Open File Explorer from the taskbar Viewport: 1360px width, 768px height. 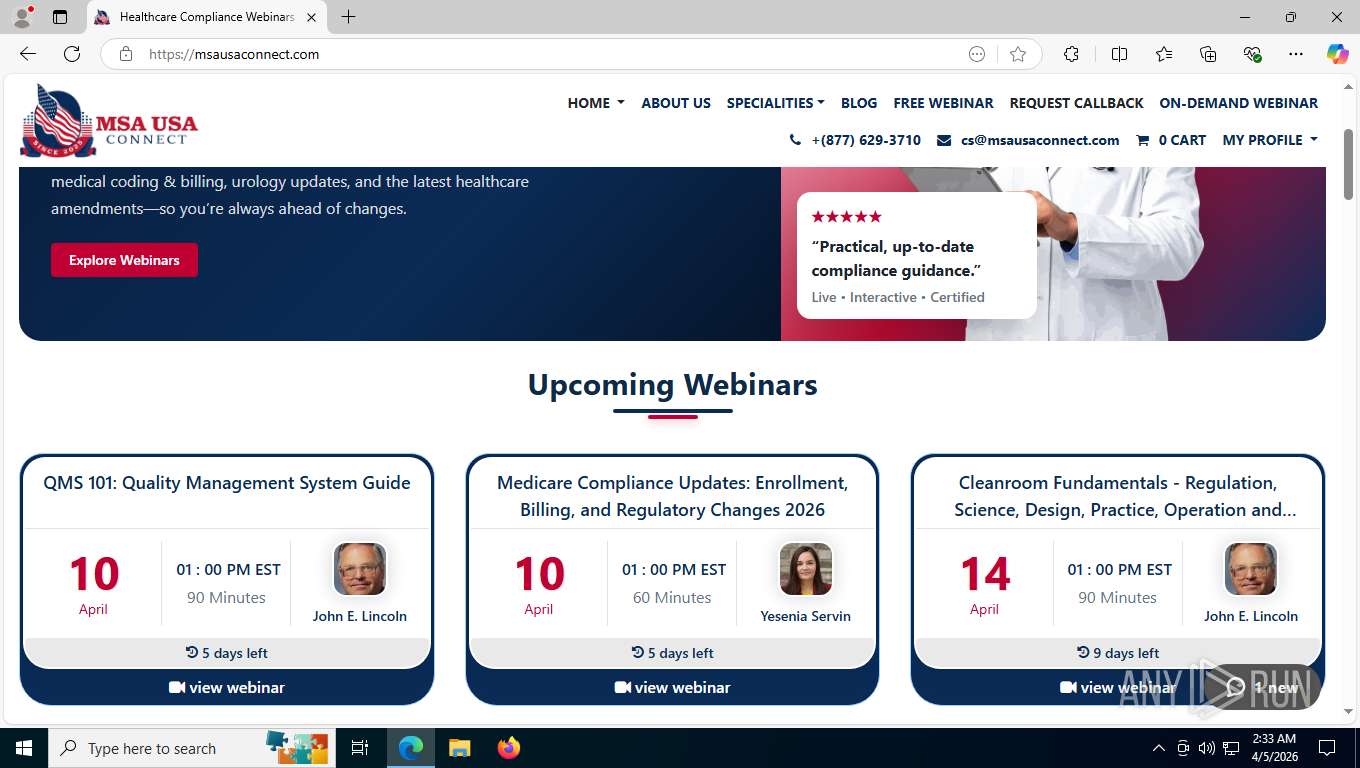pyautogui.click(x=459, y=748)
